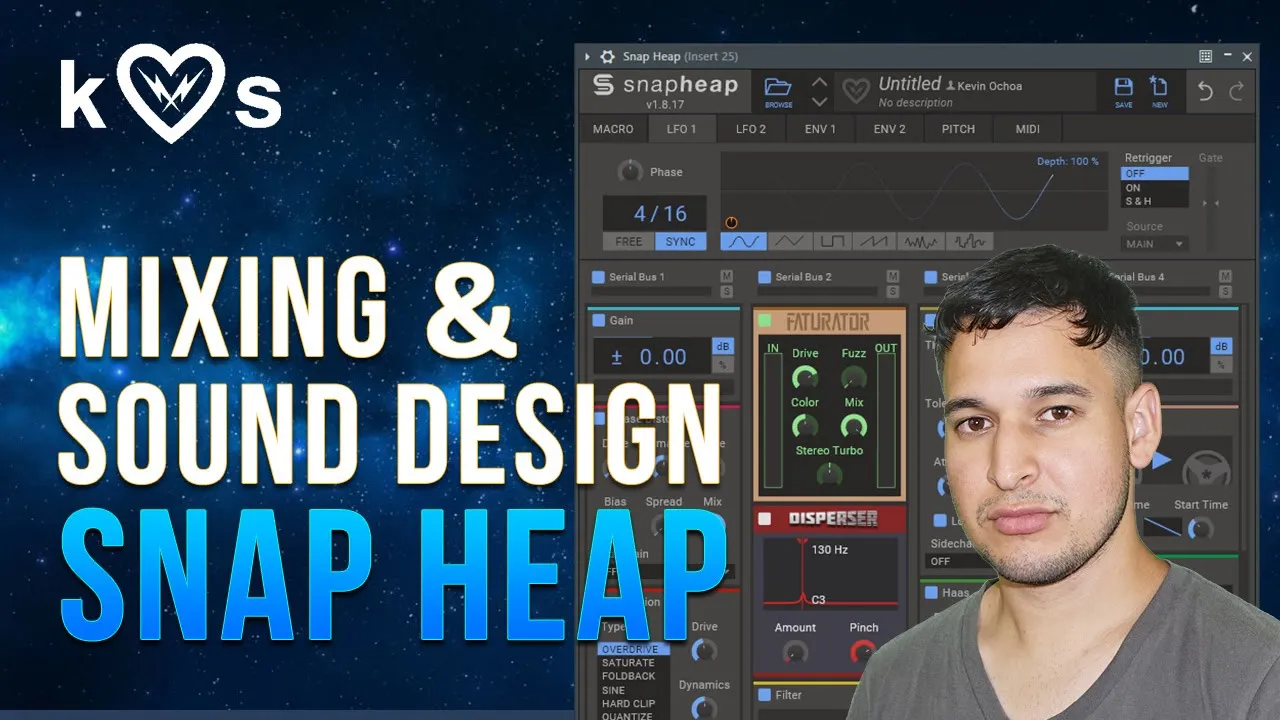
Task: Click the keypad grid icon in the title bar
Action: click(1206, 57)
